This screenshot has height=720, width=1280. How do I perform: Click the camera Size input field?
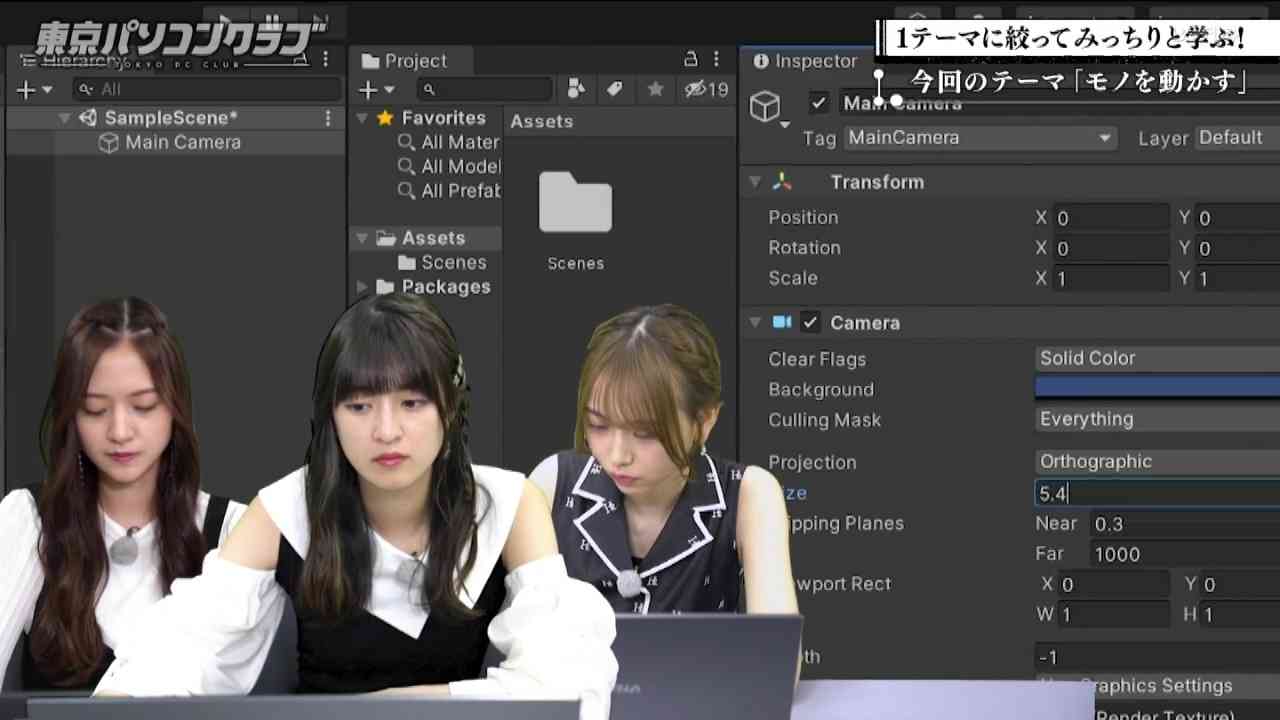[x=1157, y=493]
